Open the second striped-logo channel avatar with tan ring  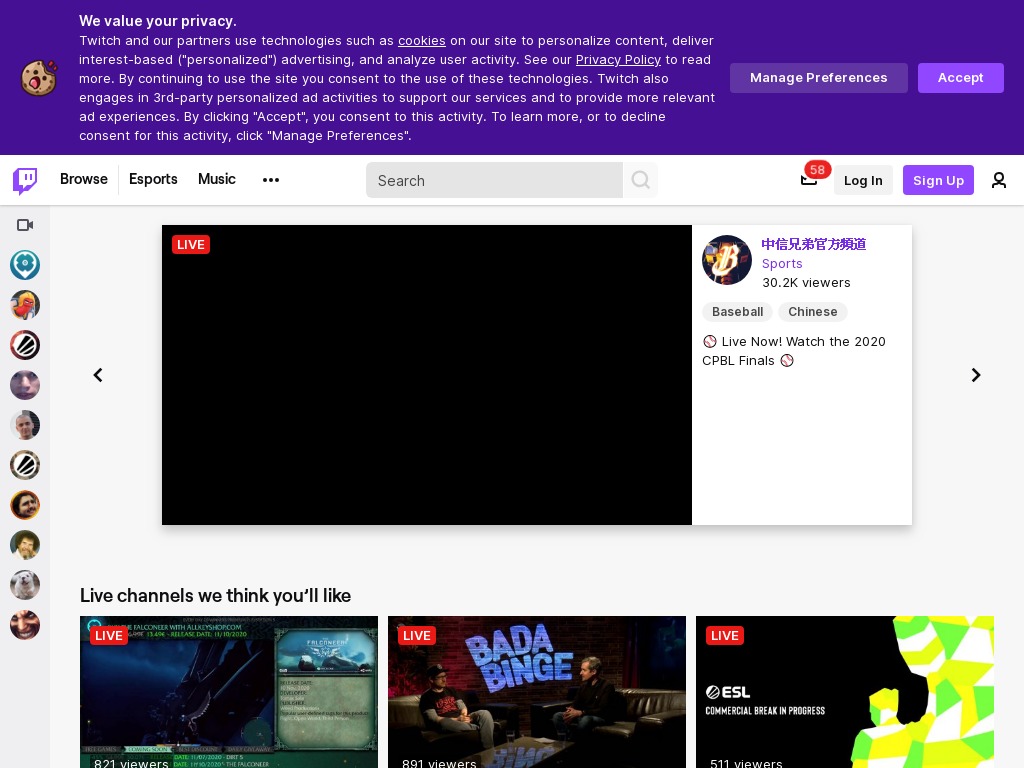[25, 465]
